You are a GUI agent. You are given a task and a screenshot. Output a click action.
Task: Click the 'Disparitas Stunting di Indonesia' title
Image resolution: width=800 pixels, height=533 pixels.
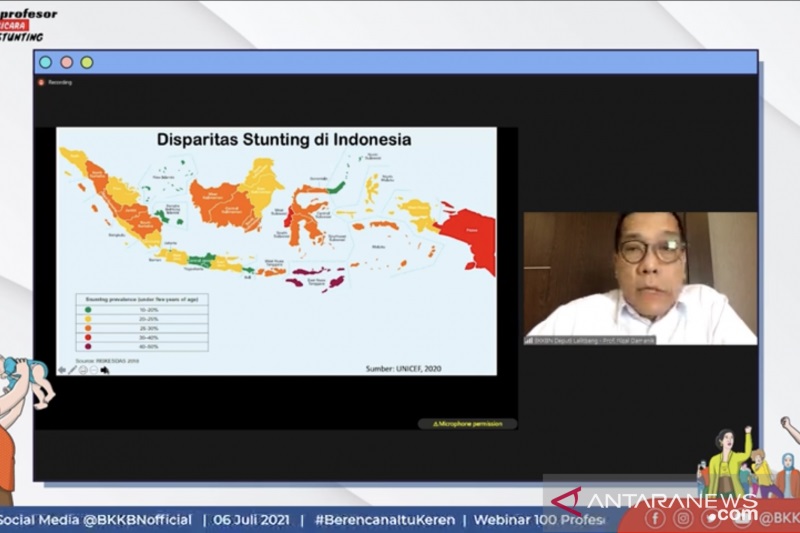click(284, 140)
